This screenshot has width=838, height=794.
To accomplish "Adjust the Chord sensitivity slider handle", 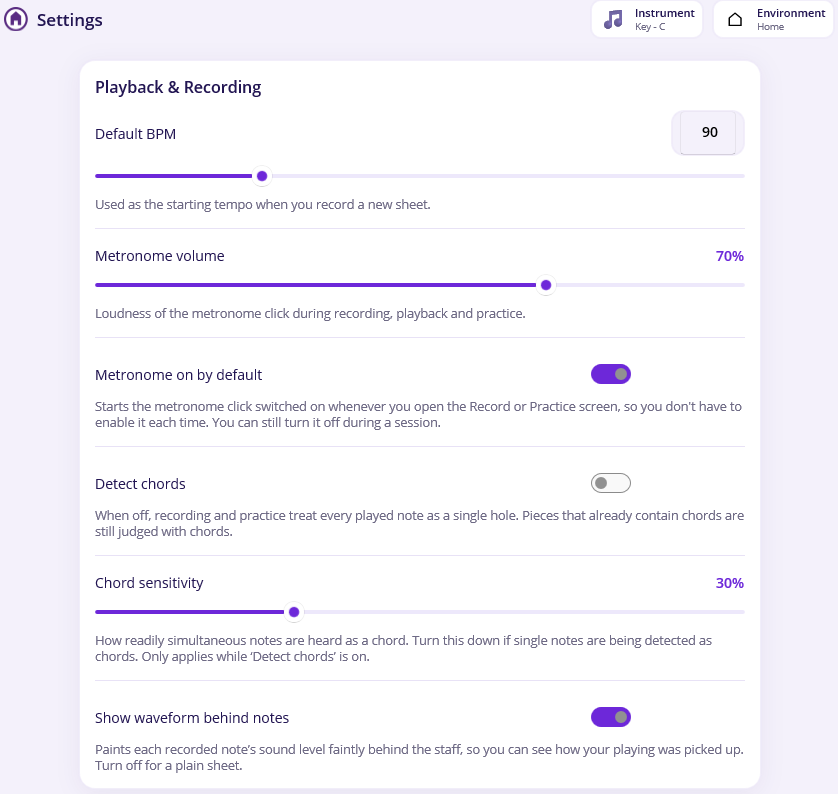I will click(x=294, y=612).
